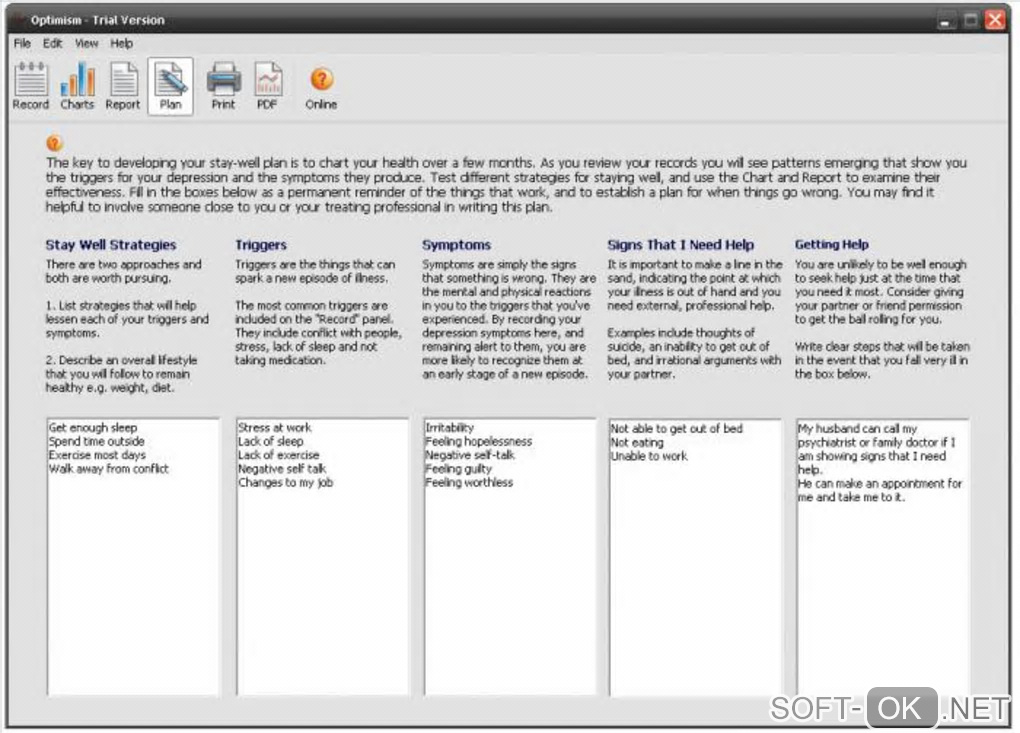Click the 'Triggers' column heading
The height and width of the screenshot is (733, 1020).
pos(262,245)
